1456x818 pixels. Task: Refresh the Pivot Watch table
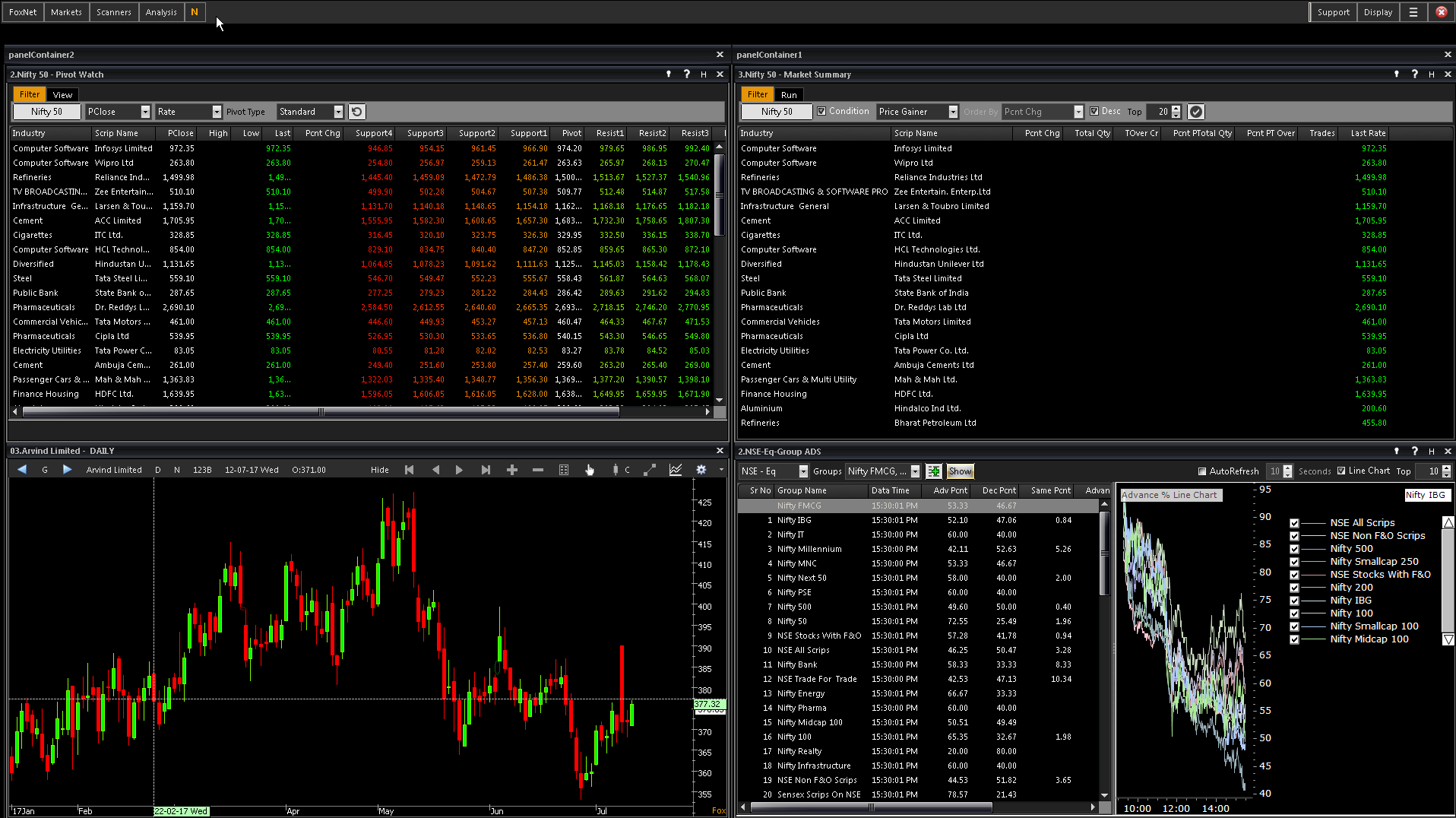356,112
